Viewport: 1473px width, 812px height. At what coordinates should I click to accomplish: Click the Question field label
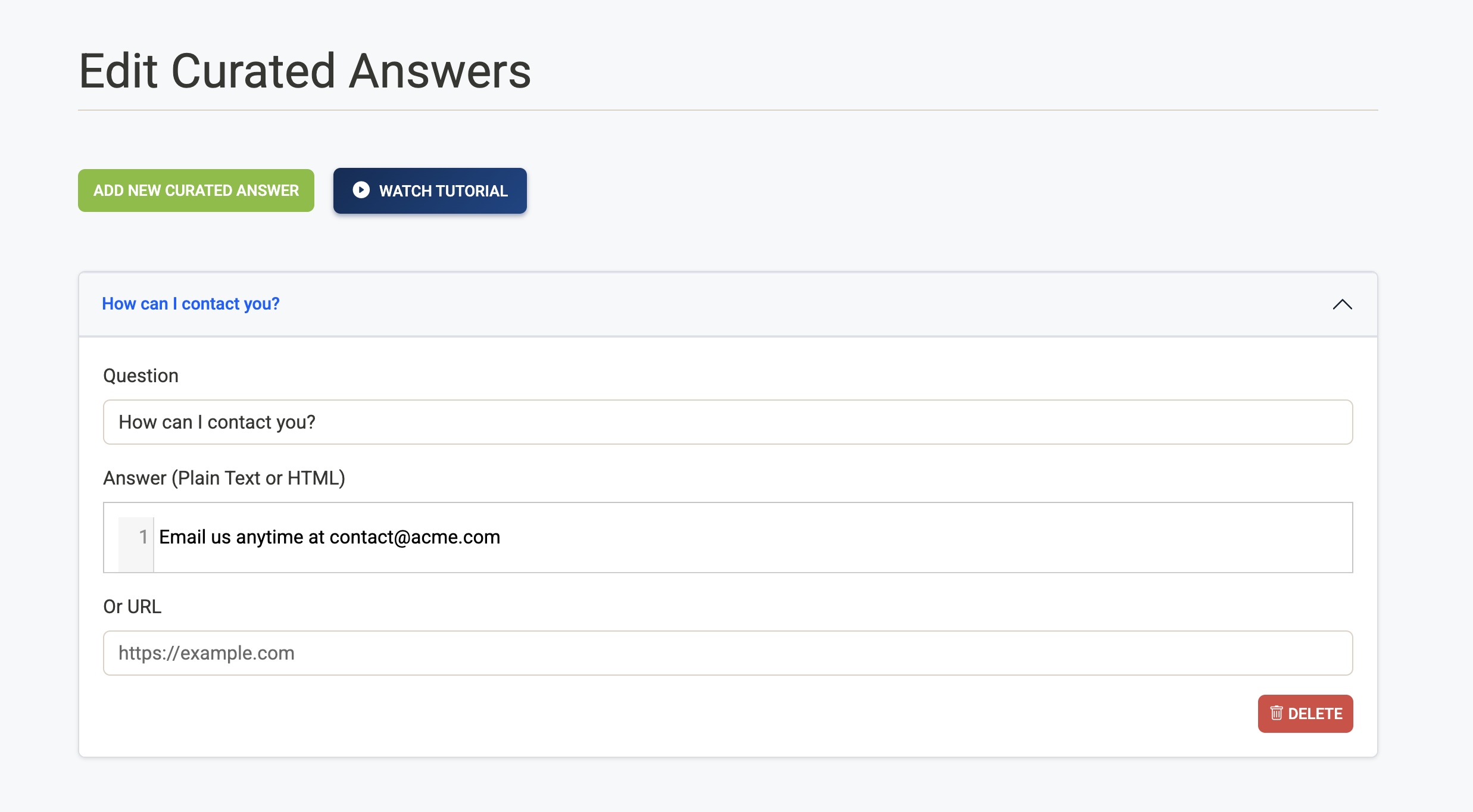(141, 376)
